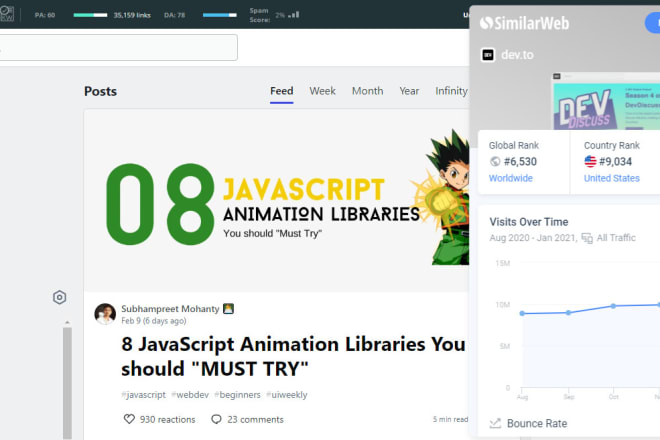Switch to the Week tab
660x440 pixels.
[322, 91]
